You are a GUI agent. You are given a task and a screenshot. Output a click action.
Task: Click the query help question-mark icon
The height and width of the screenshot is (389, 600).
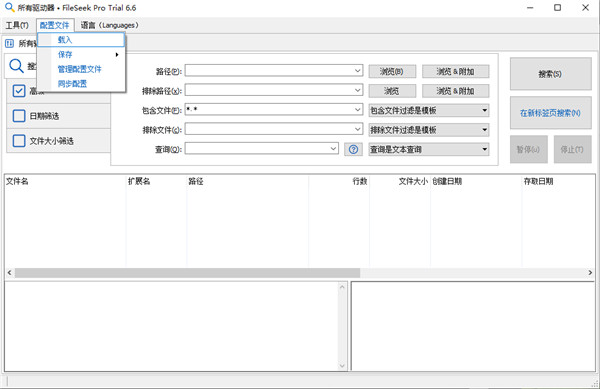pyautogui.click(x=353, y=149)
